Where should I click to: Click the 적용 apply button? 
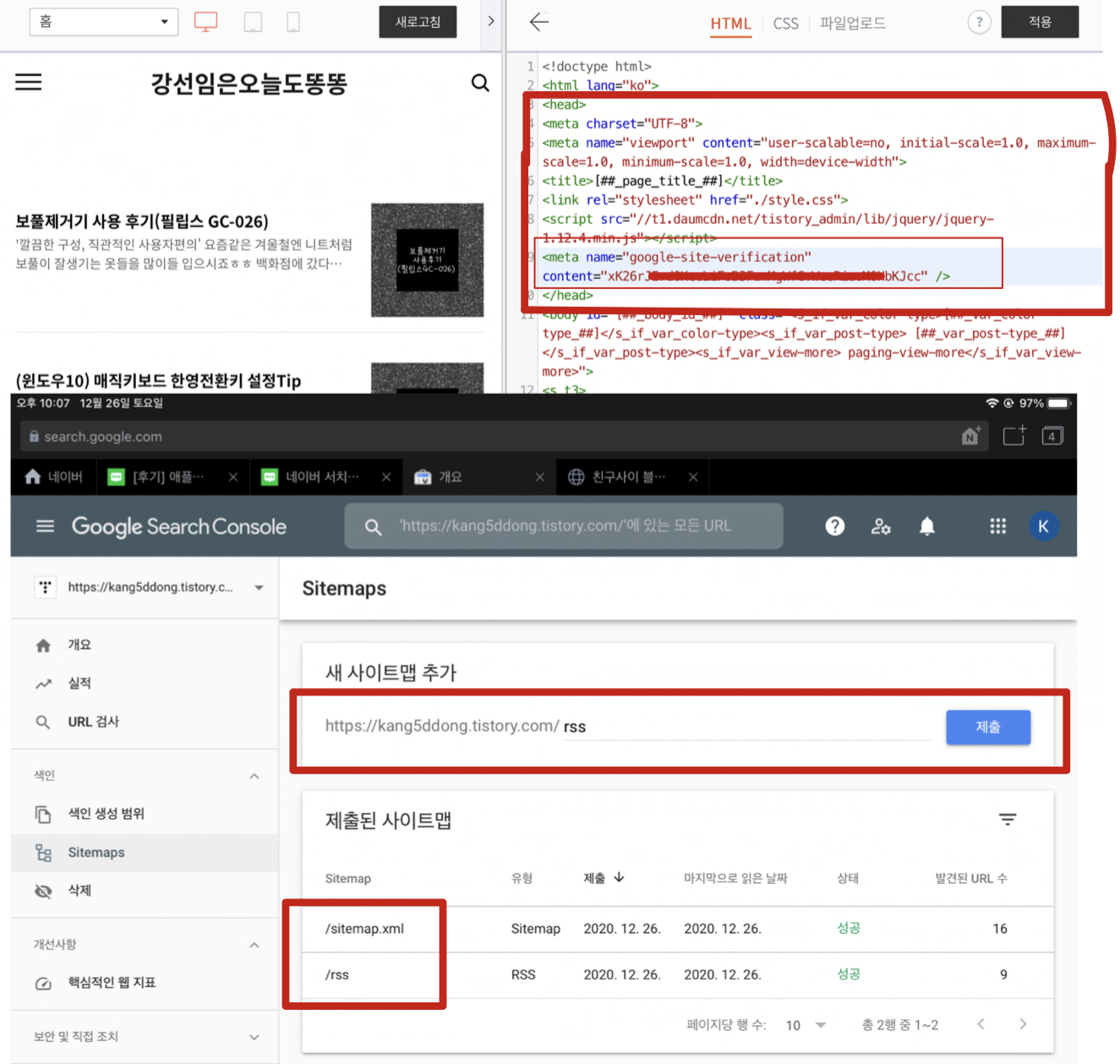tap(1040, 22)
